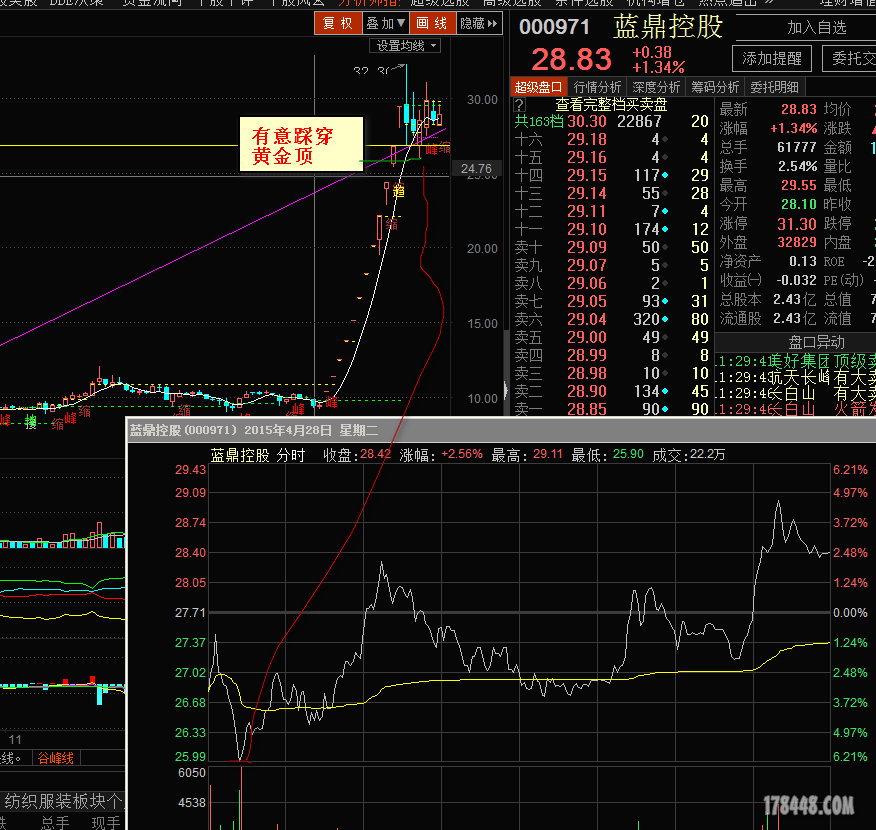The height and width of the screenshot is (830, 876).
Task: Open the 叠加 overlay dropdown
Action: click(x=385, y=23)
